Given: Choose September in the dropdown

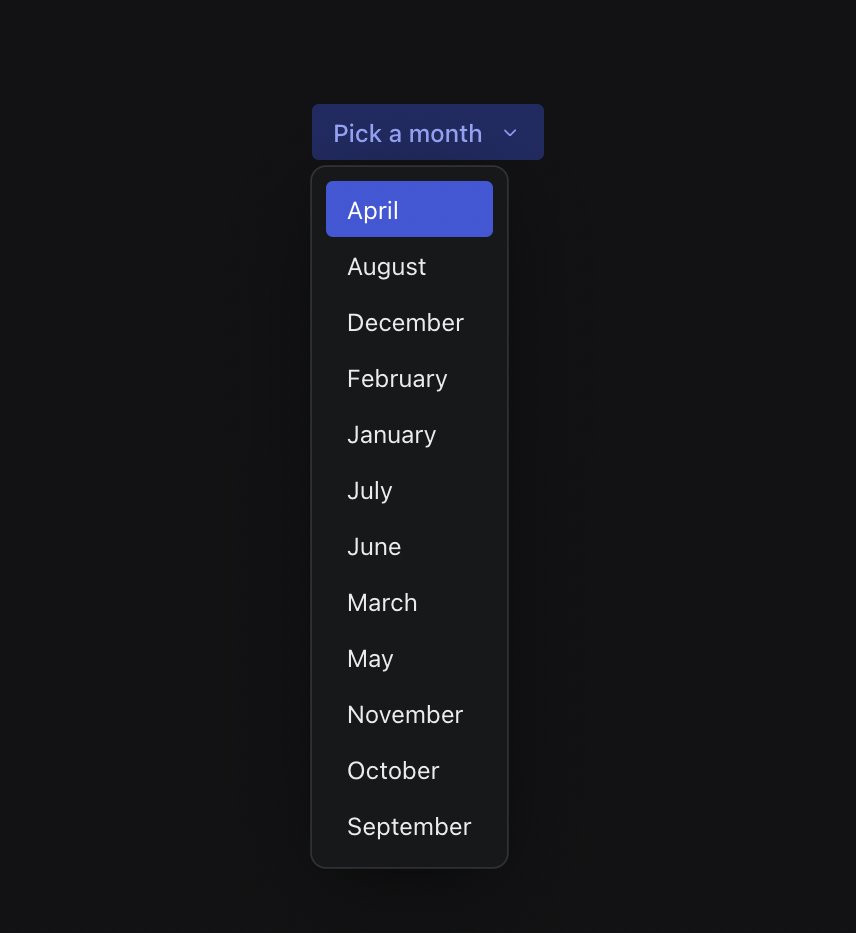Looking at the screenshot, I should (409, 826).
